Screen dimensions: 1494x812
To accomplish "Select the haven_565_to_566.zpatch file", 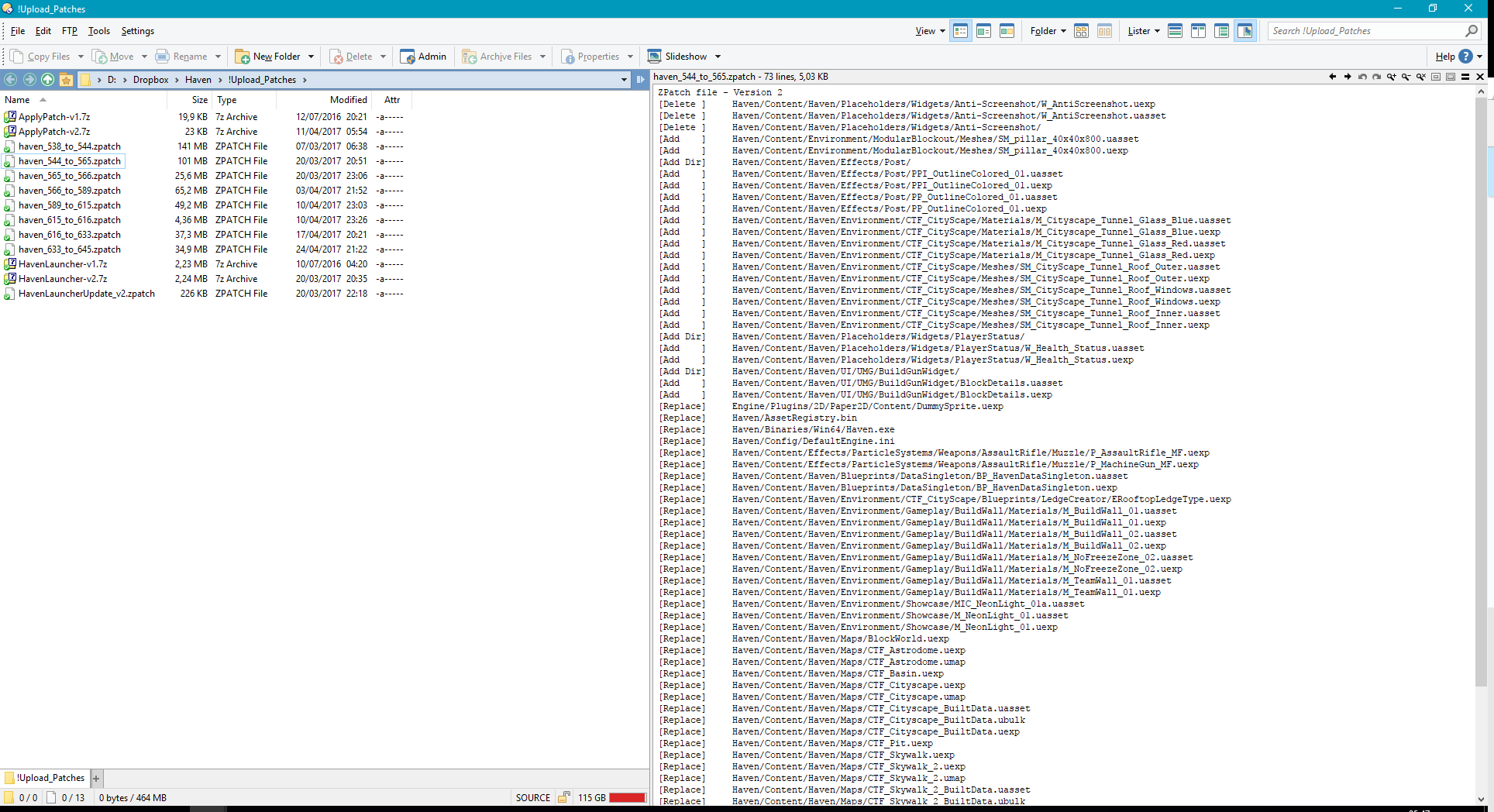I will pyautogui.click(x=70, y=176).
